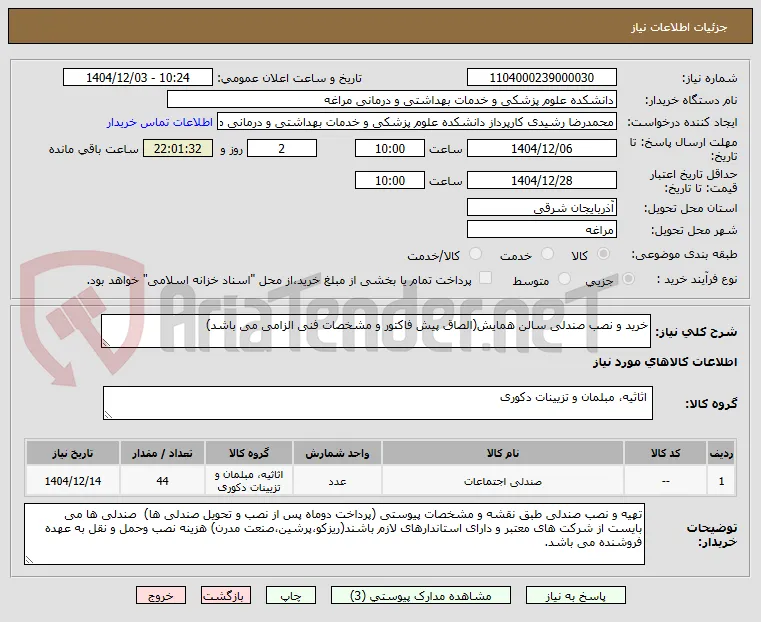Click the واحد شمارش column header
761x622 pixels.
point(337,453)
